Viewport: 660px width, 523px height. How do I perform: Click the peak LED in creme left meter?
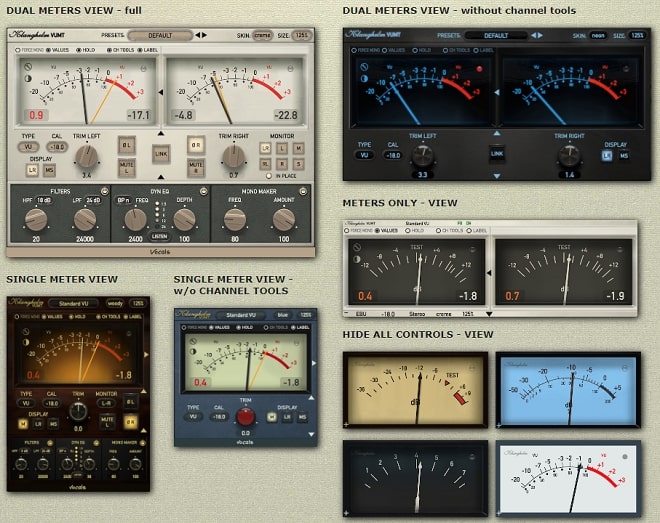pos(144,69)
